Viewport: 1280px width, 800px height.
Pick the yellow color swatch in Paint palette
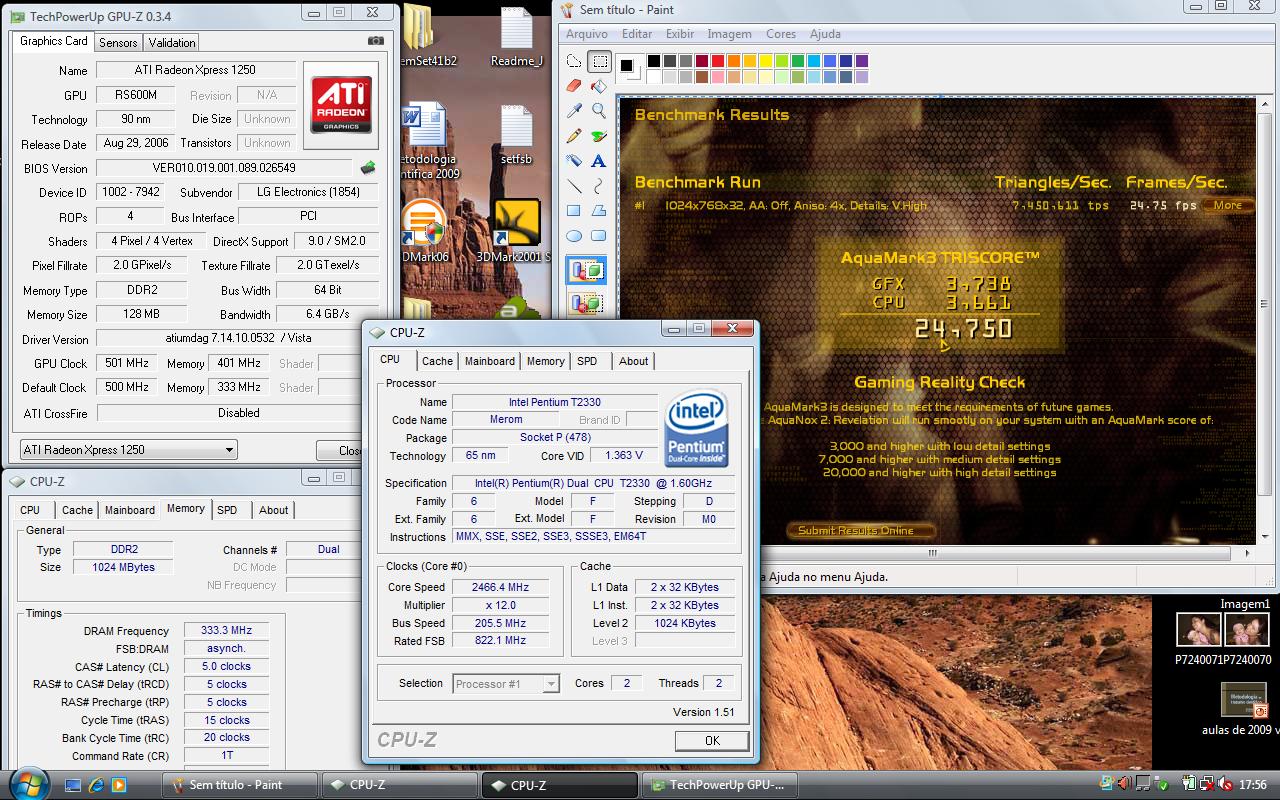(766, 61)
